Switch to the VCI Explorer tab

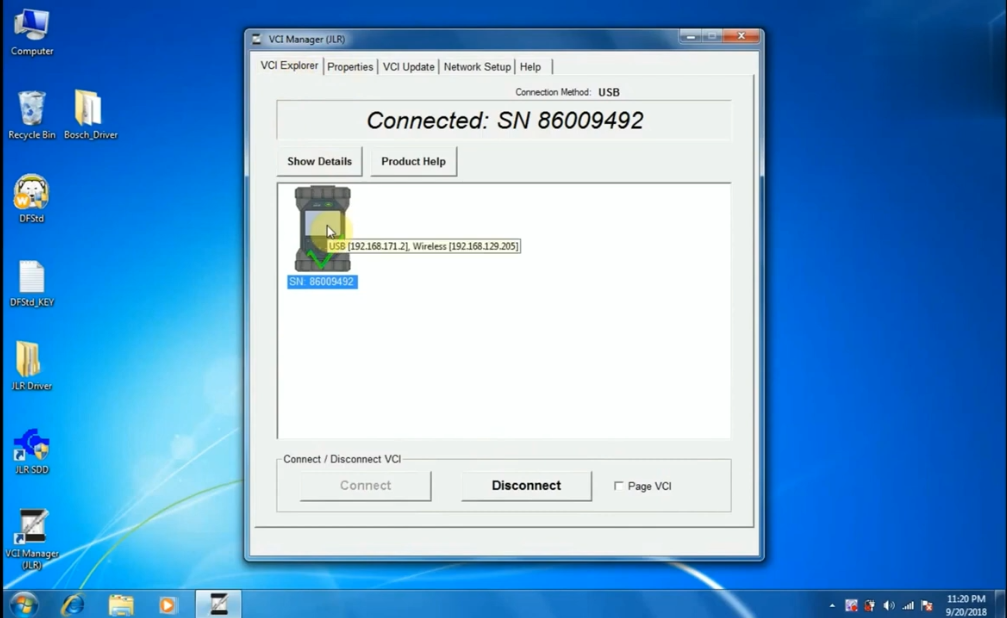[289, 66]
